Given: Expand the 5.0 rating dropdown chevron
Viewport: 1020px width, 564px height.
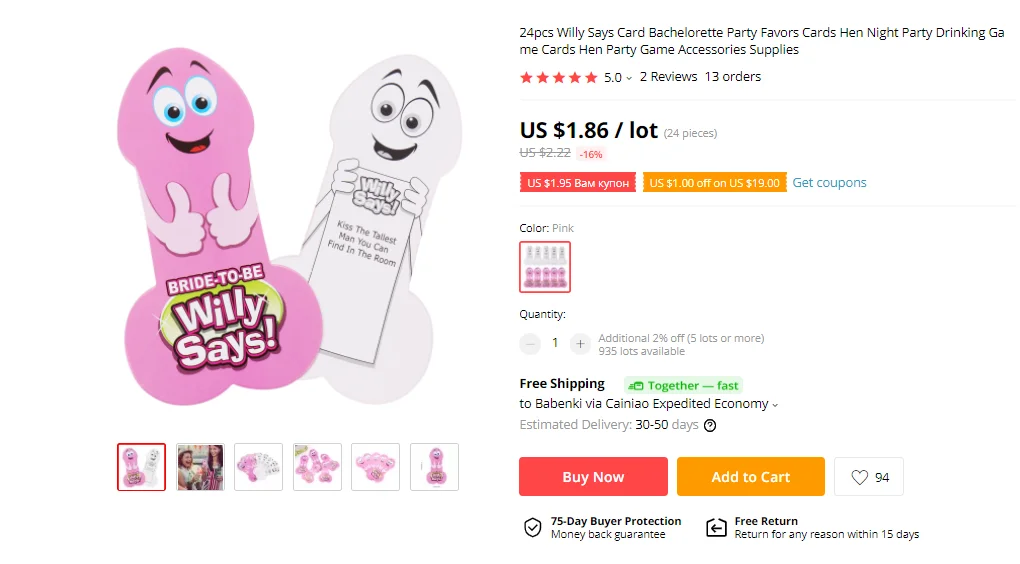Looking at the screenshot, I should tap(629, 78).
